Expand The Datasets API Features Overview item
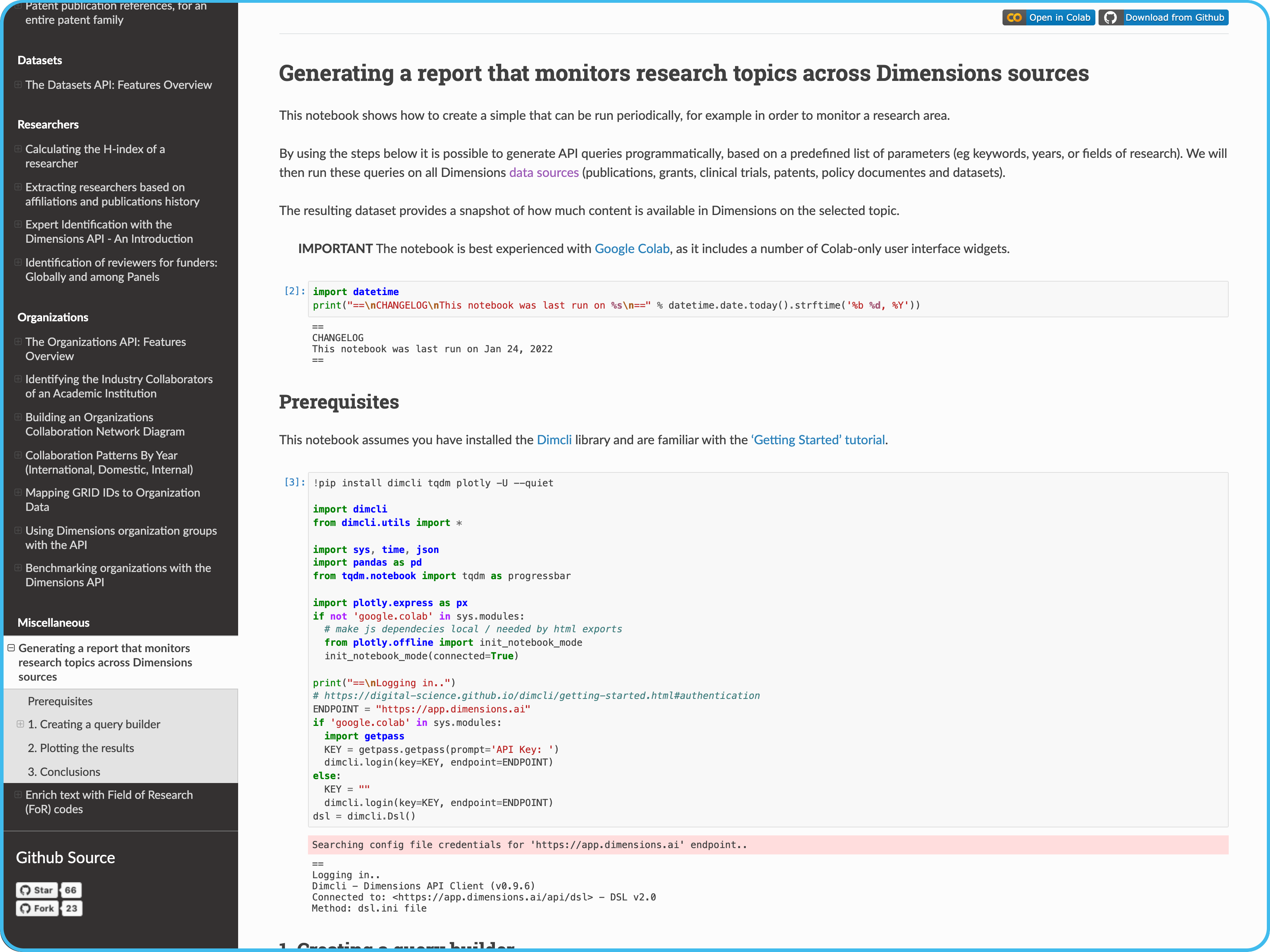Viewport: 1270px width, 952px height. 18,84
